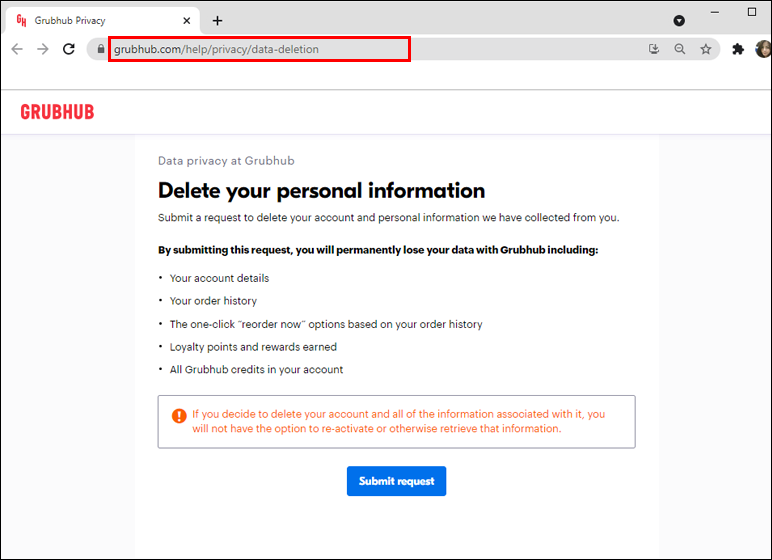772x560 pixels.
Task: Click the 'Submit a request to delete' sentence
Action: pos(388,218)
